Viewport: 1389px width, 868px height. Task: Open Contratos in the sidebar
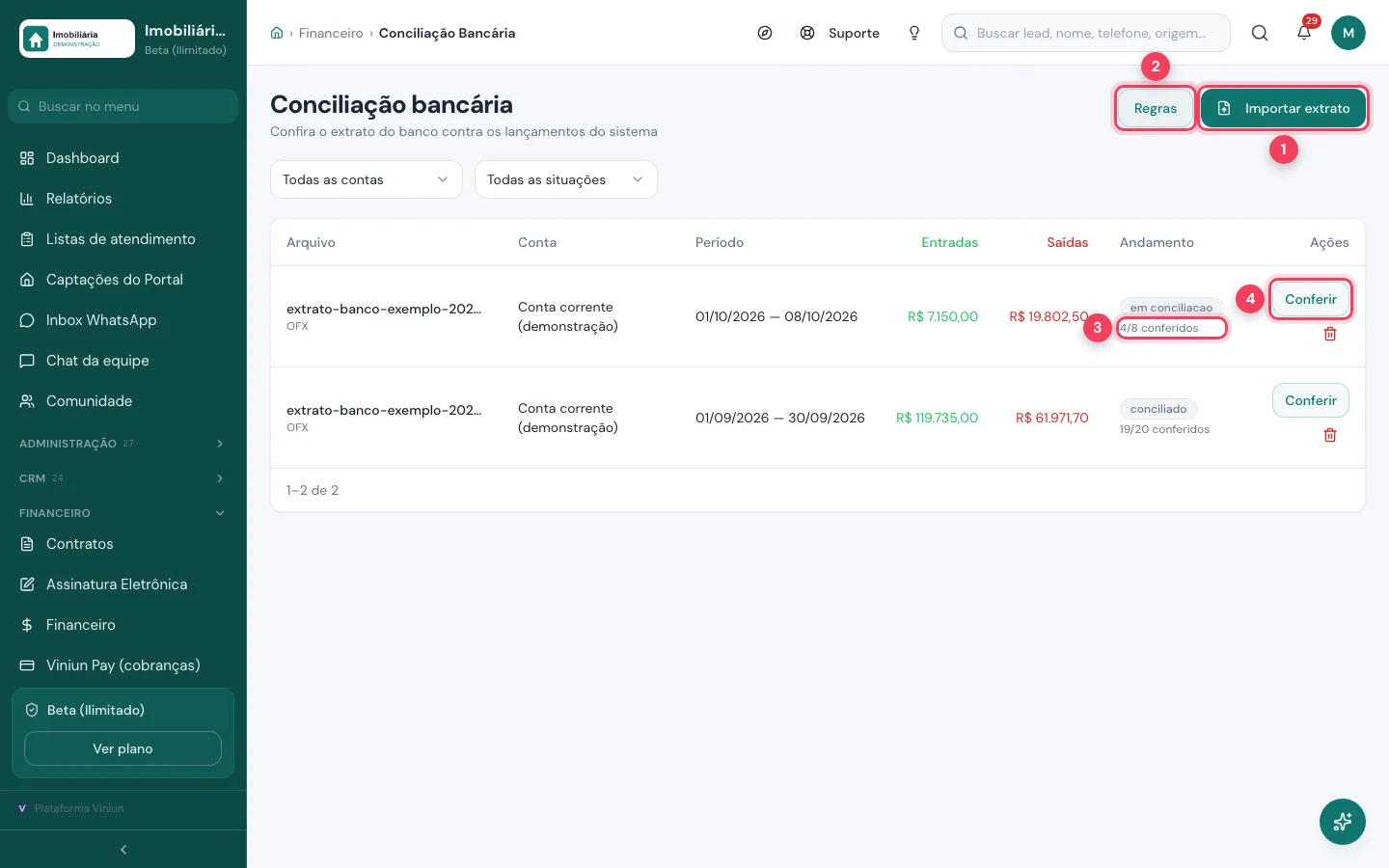click(x=123, y=544)
